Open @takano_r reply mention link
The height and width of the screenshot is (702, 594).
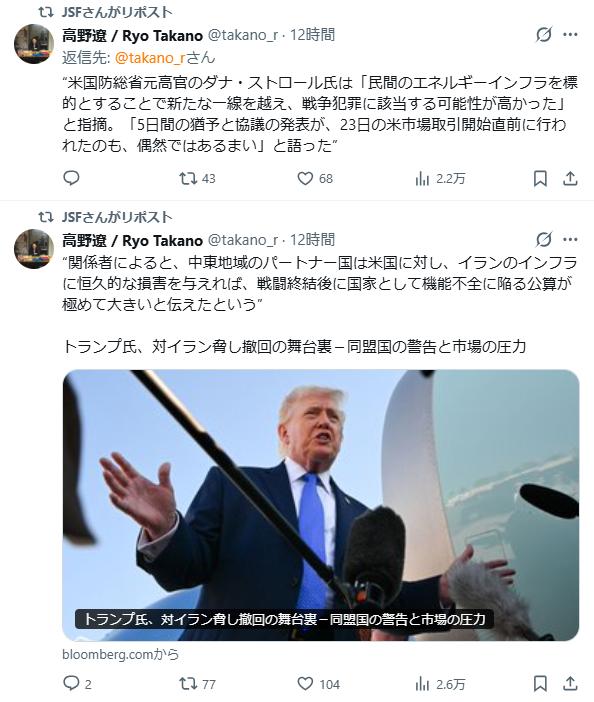(x=150, y=57)
